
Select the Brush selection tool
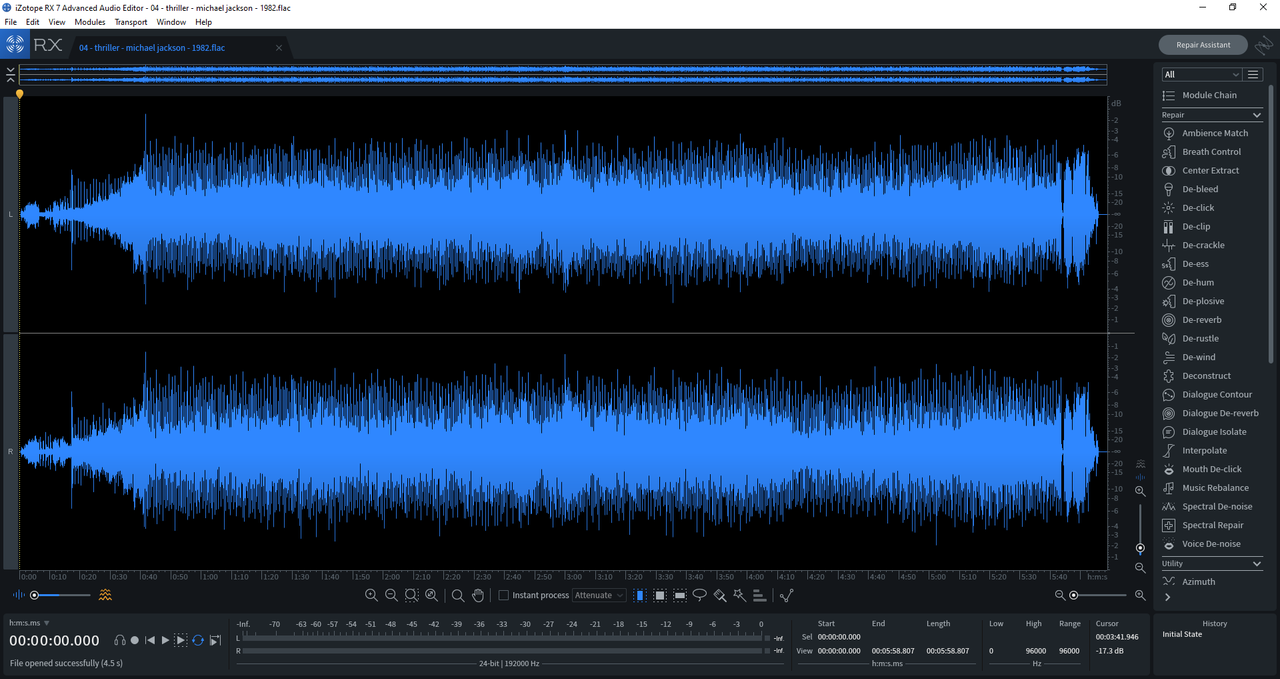tap(720, 595)
